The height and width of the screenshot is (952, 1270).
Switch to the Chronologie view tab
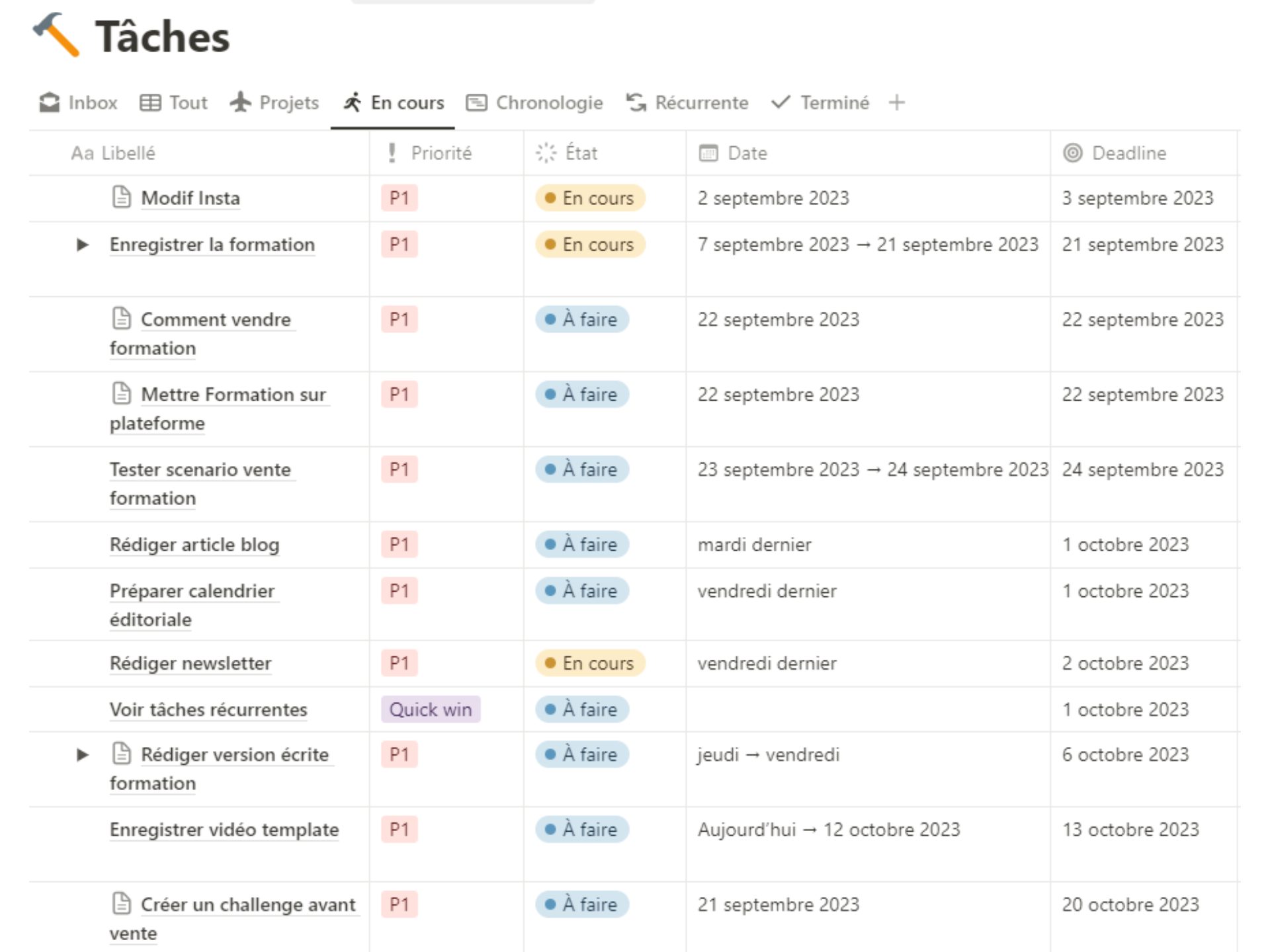(534, 102)
